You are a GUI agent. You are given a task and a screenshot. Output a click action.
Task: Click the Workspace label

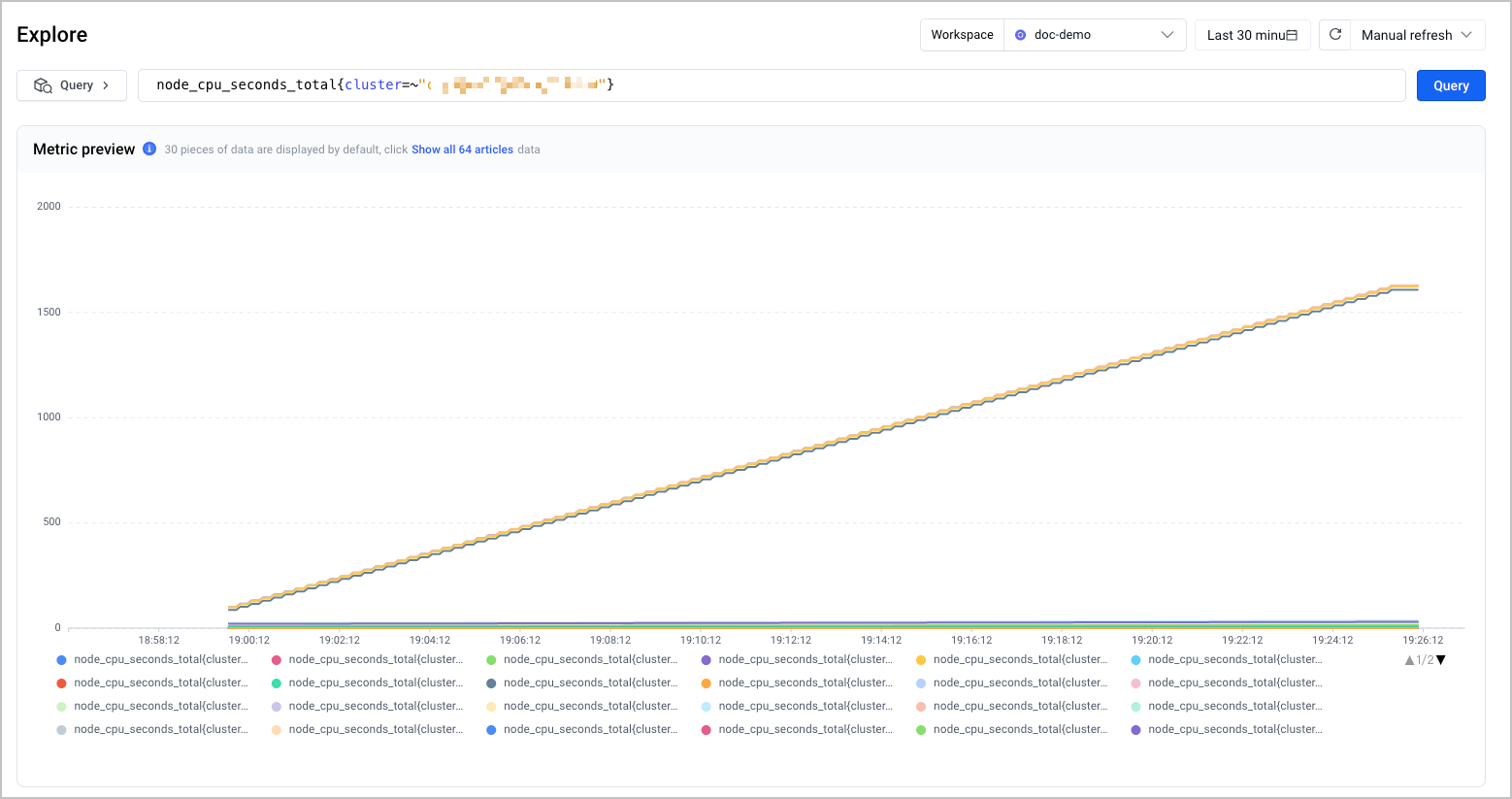click(x=962, y=35)
